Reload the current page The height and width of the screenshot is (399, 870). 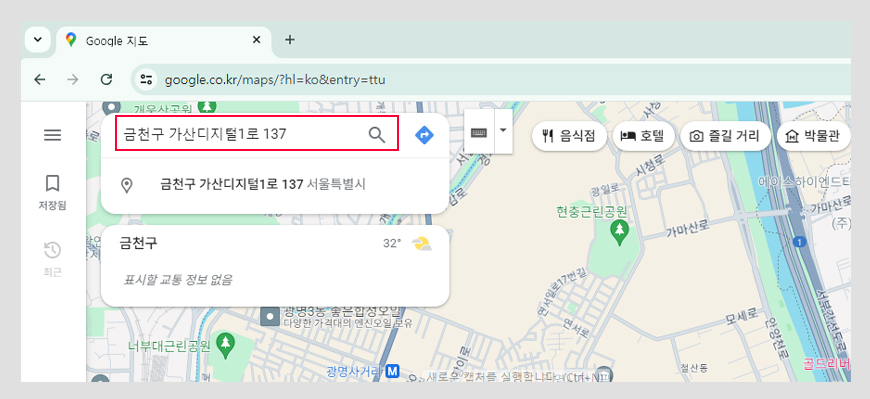[107, 80]
